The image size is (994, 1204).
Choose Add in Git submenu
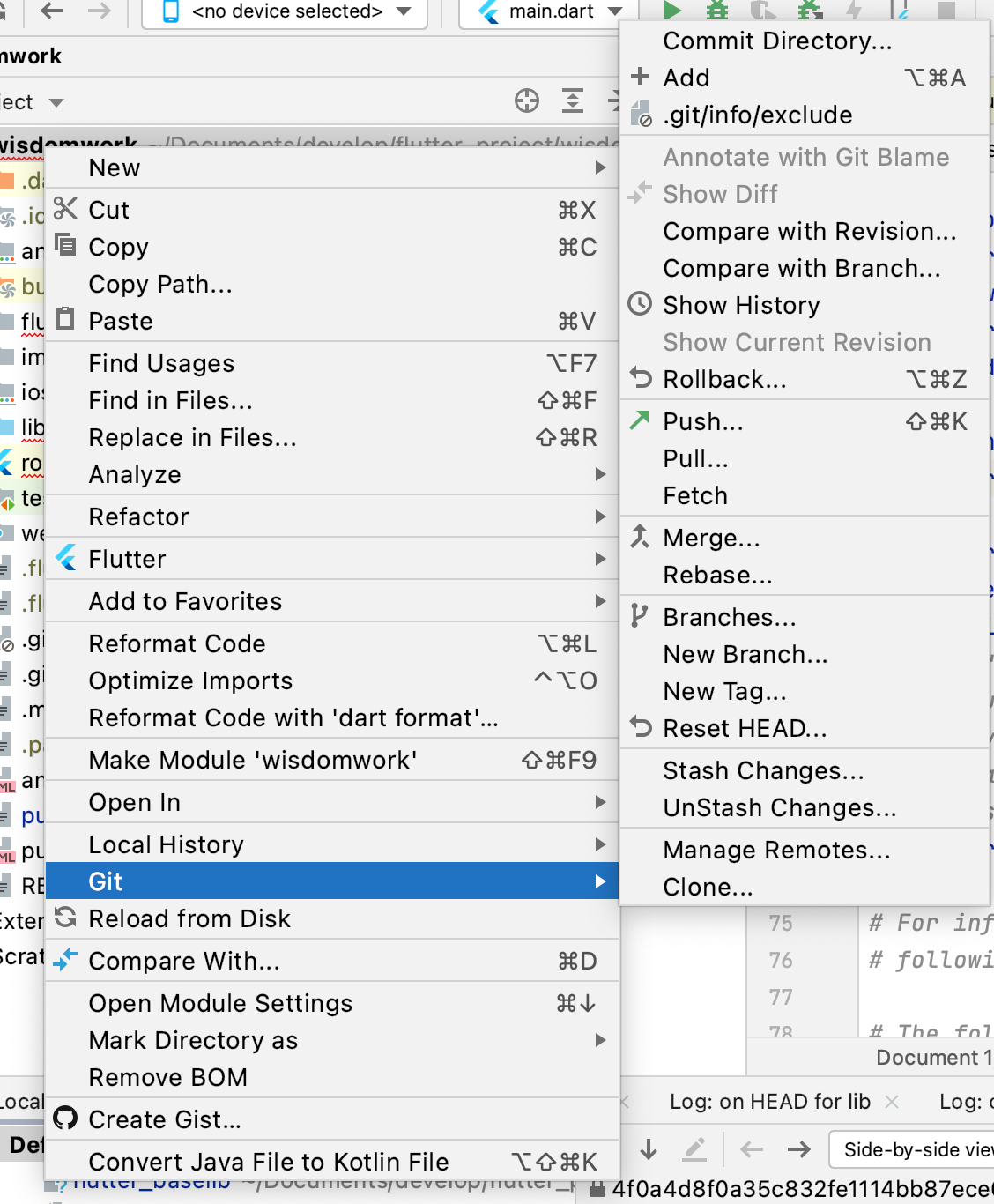tap(804, 78)
